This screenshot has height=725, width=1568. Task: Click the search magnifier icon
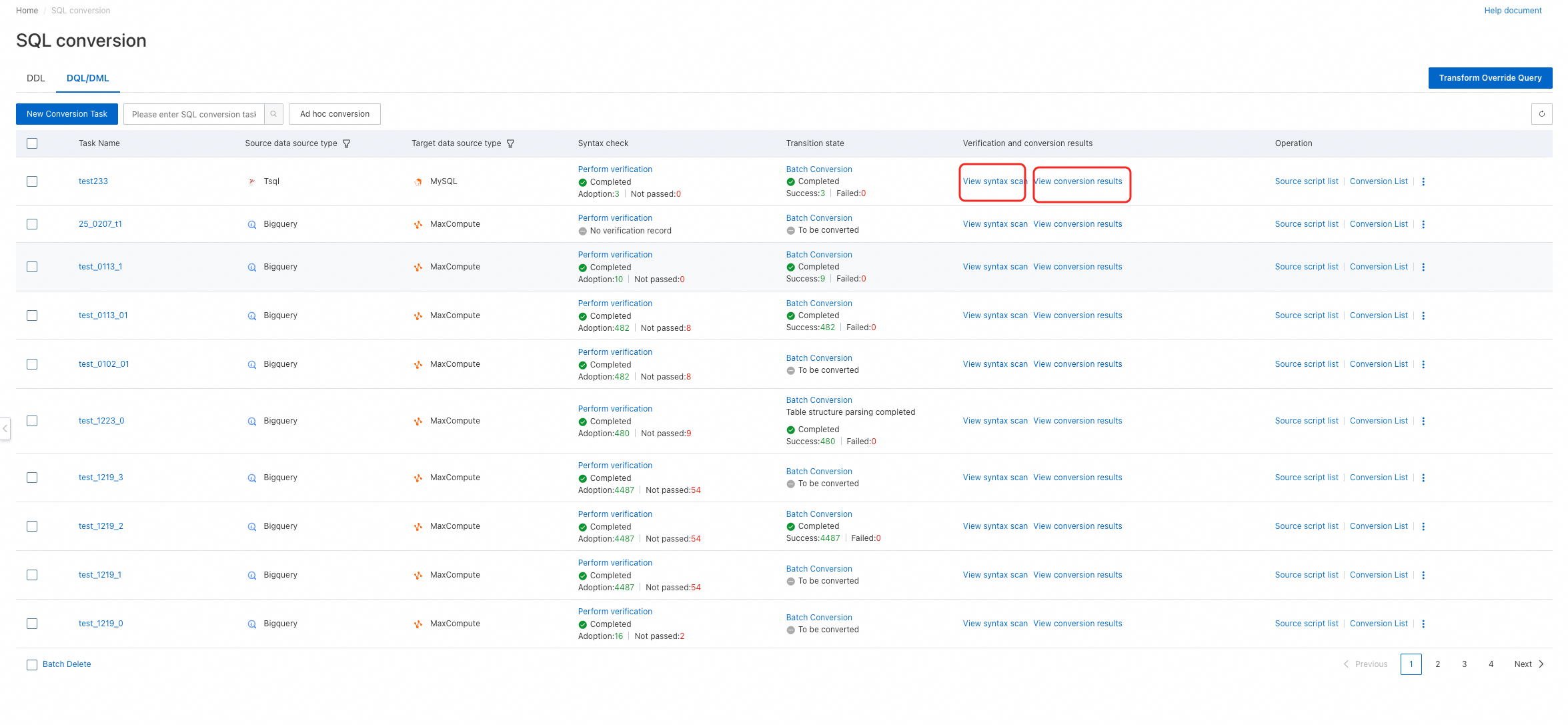[x=273, y=114]
